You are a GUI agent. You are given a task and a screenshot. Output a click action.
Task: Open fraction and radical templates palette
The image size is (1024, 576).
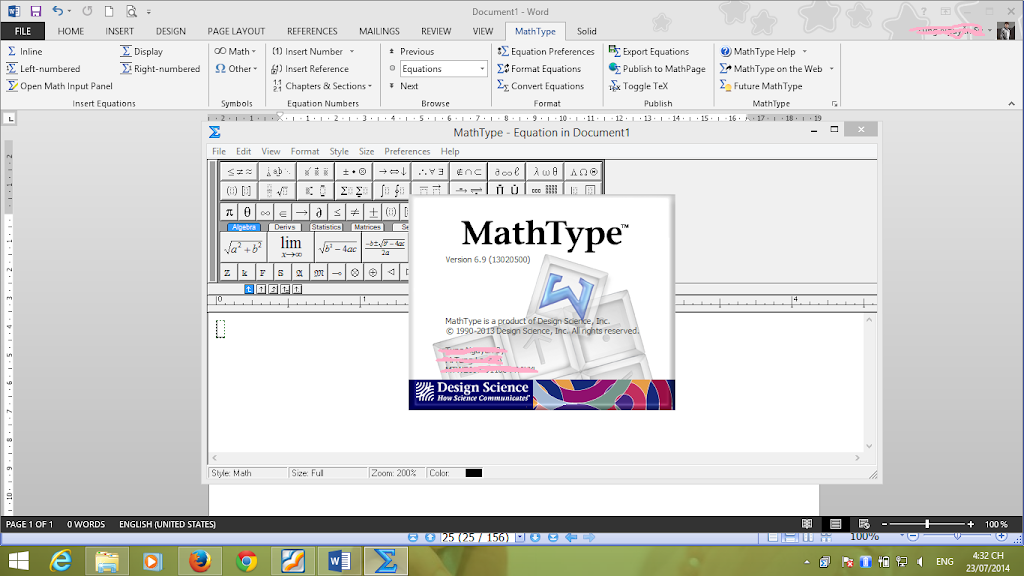click(x=277, y=191)
